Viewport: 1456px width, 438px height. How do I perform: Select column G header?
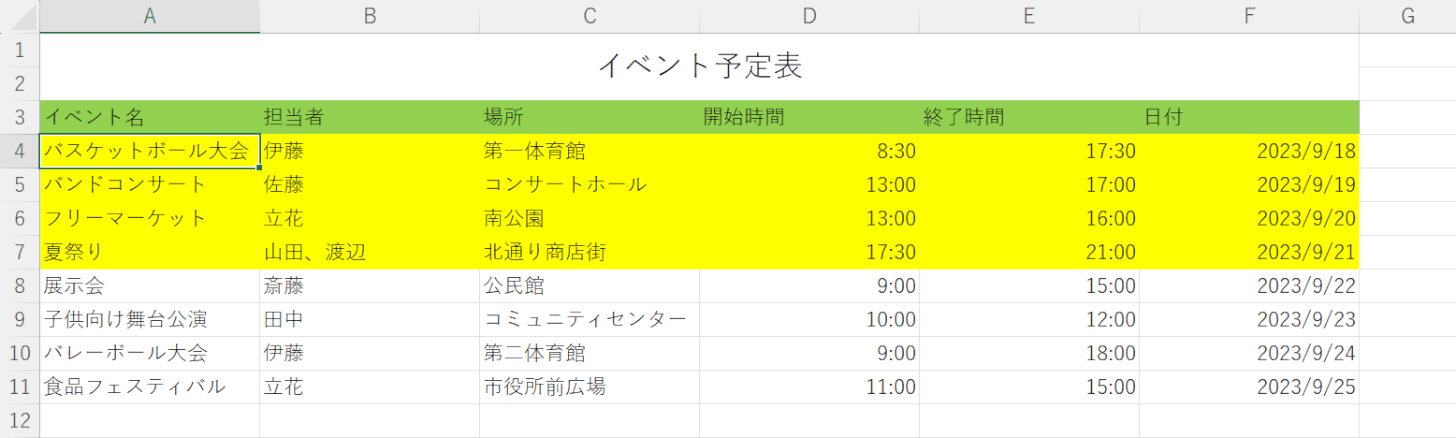click(1408, 16)
